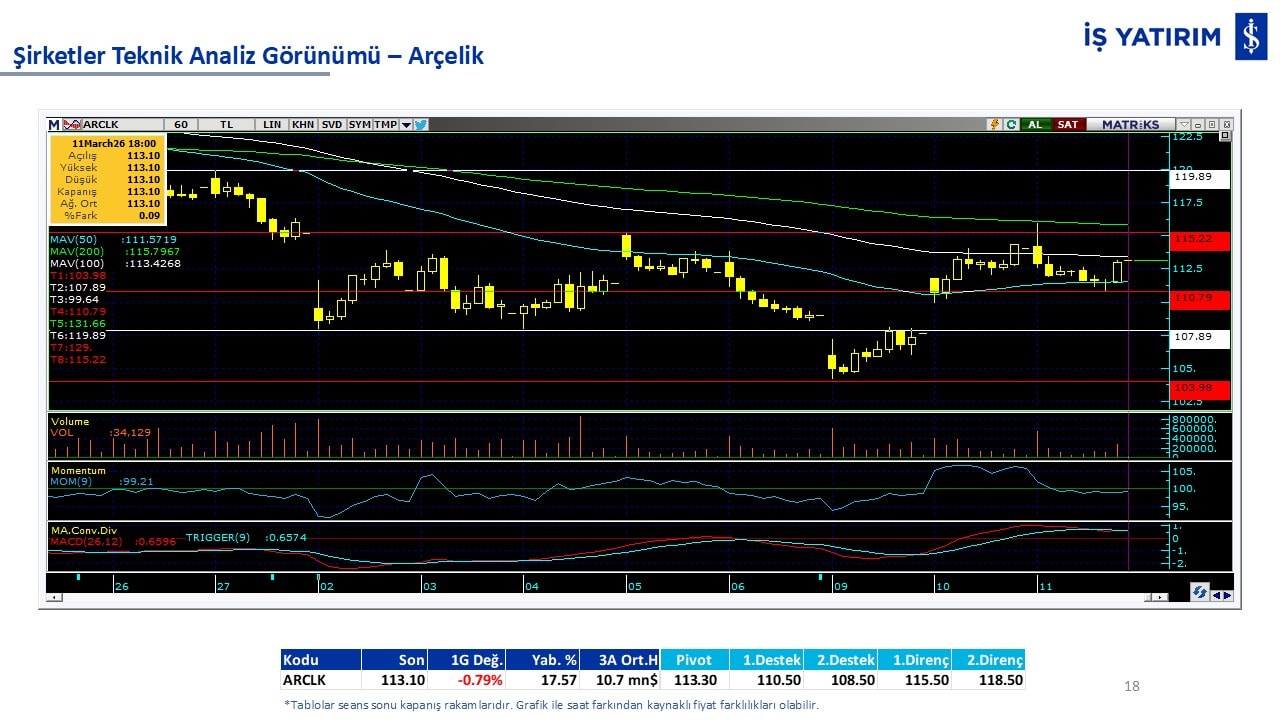Click the lightning bolt quick-order icon
1280x720 pixels.
(994, 125)
